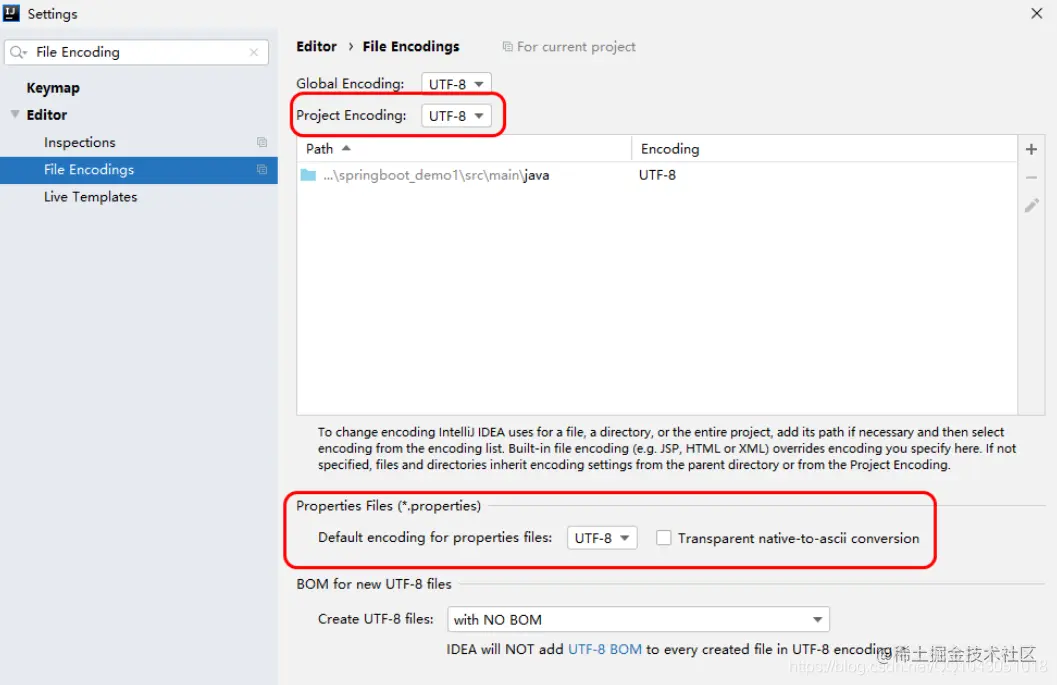Screen dimensions: 1057x685
Task: Collapse the Editor tree node
Action: 15,114
